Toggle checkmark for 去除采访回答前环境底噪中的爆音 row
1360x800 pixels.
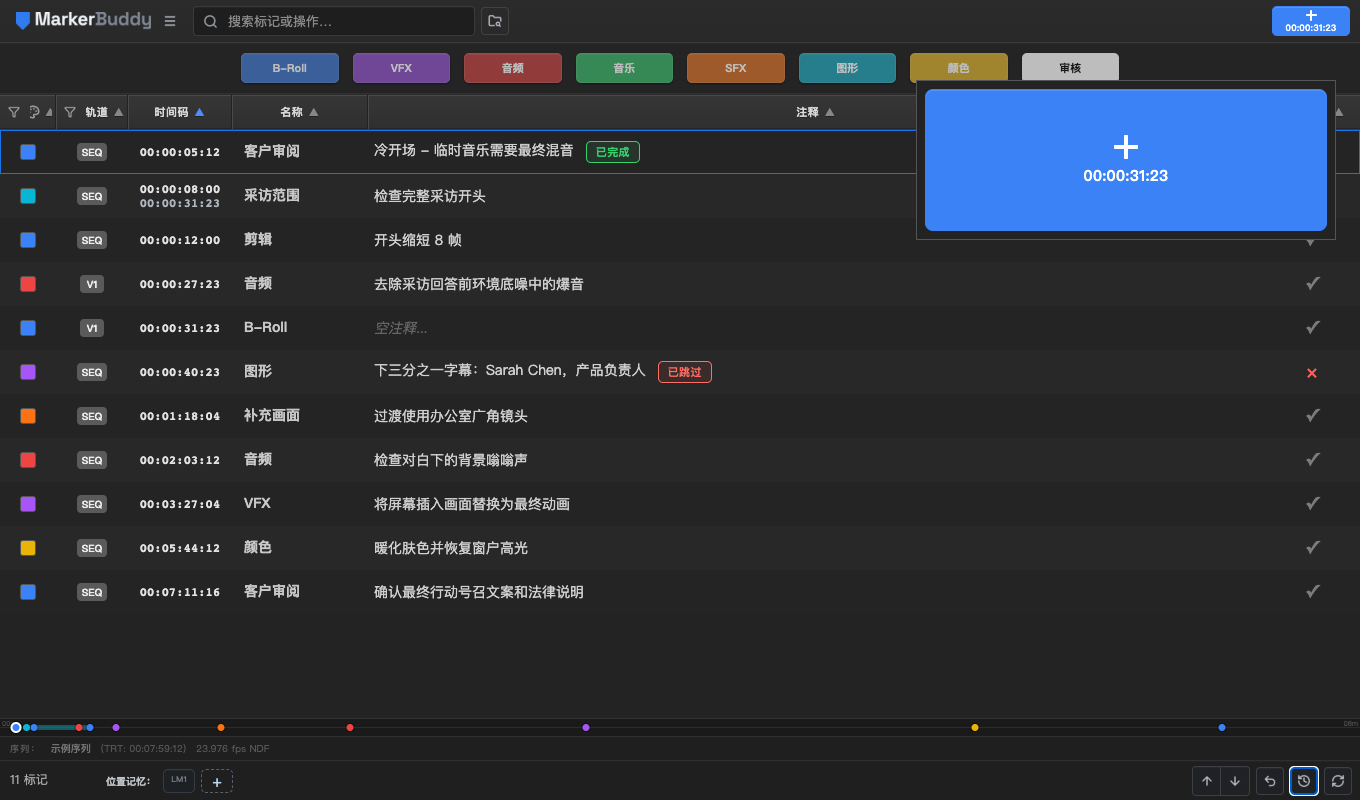(1313, 284)
